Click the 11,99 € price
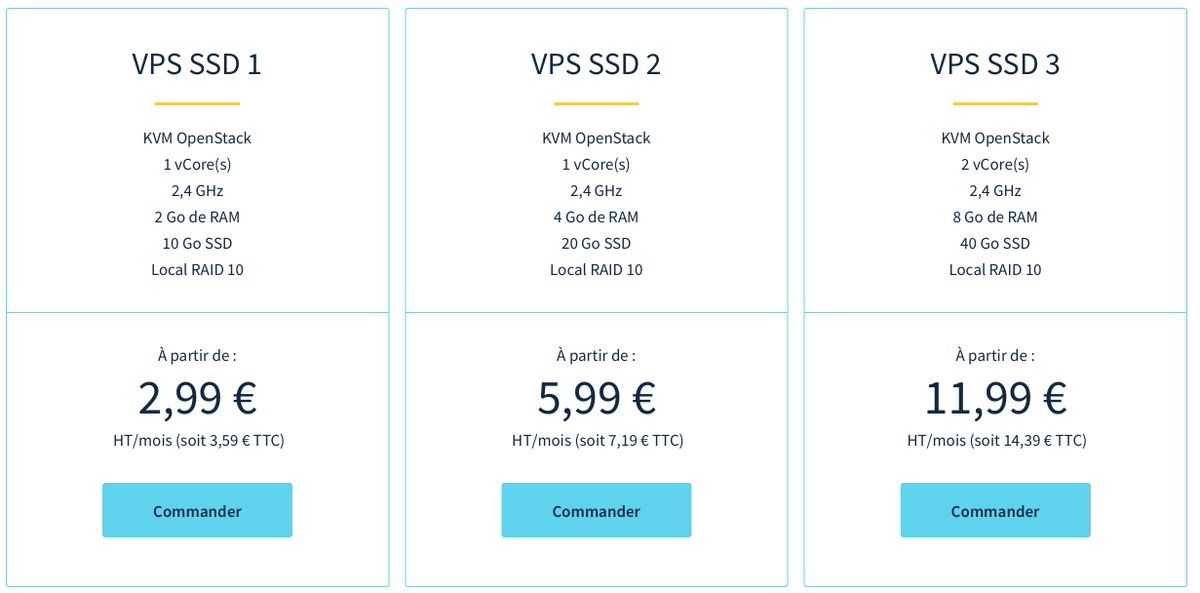The width and height of the screenshot is (1200, 593). coord(995,398)
